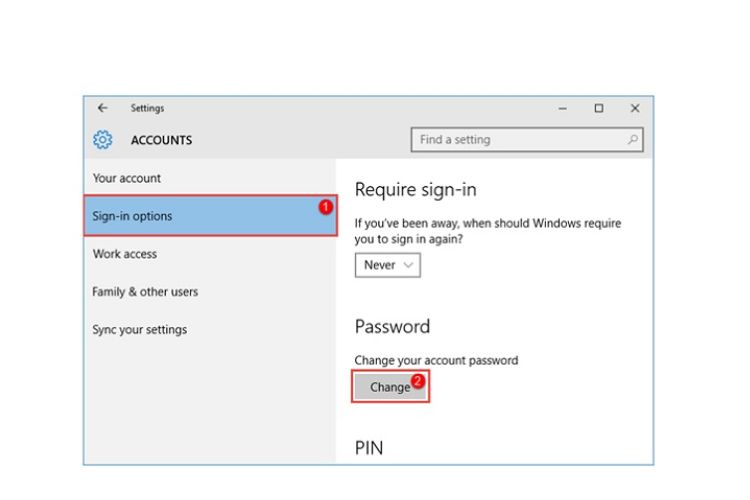The image size is (750, 500).
Task: Expand the Never sign-in dropdown
Action: point(387,265)
